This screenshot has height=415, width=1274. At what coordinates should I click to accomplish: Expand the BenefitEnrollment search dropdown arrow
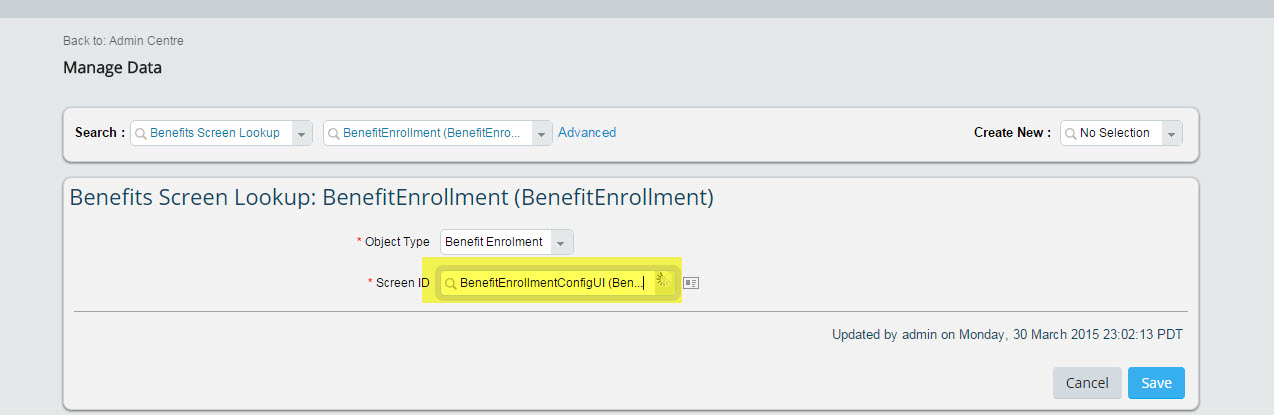(541, 133)
